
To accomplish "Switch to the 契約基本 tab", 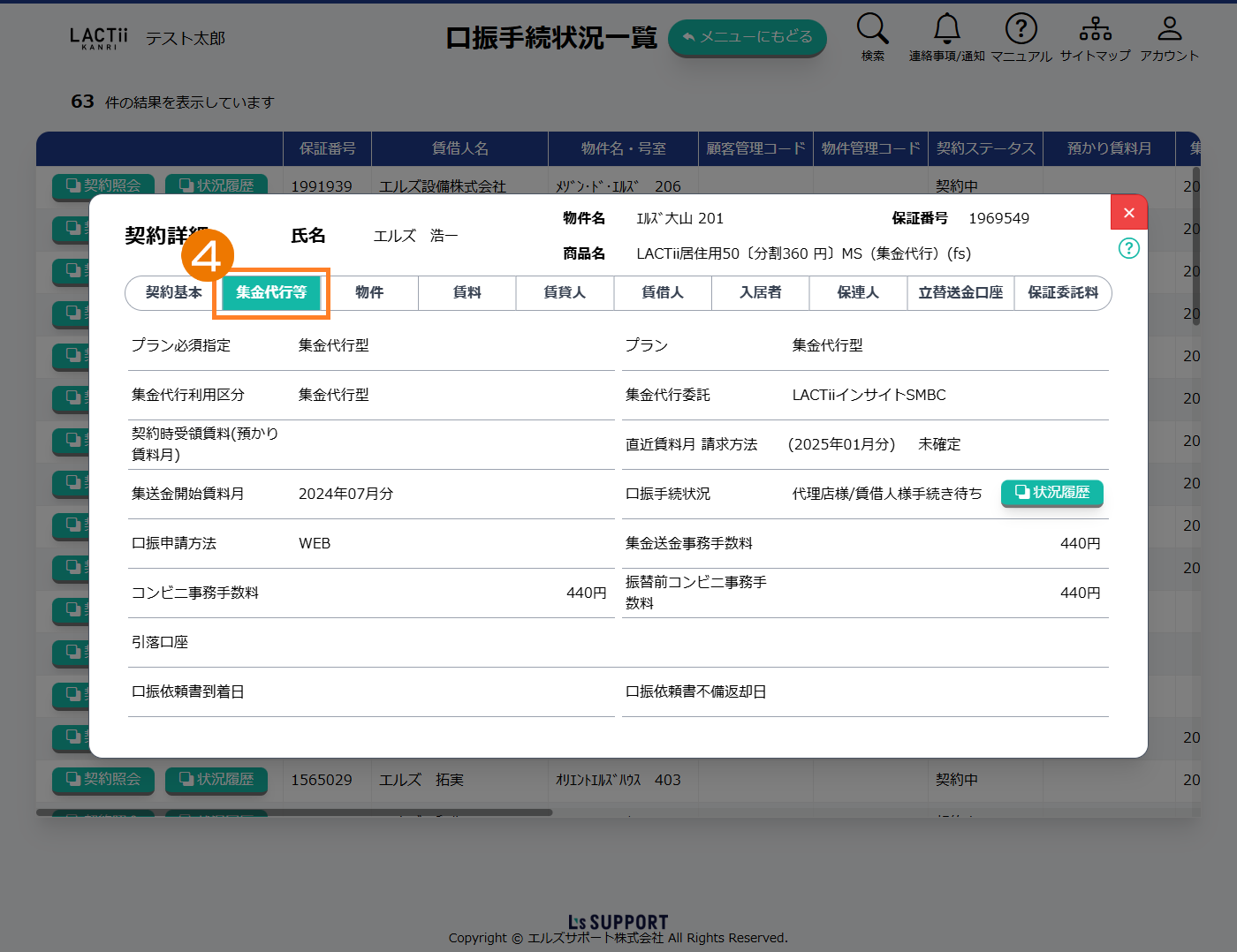I will [x=174, y=293].
